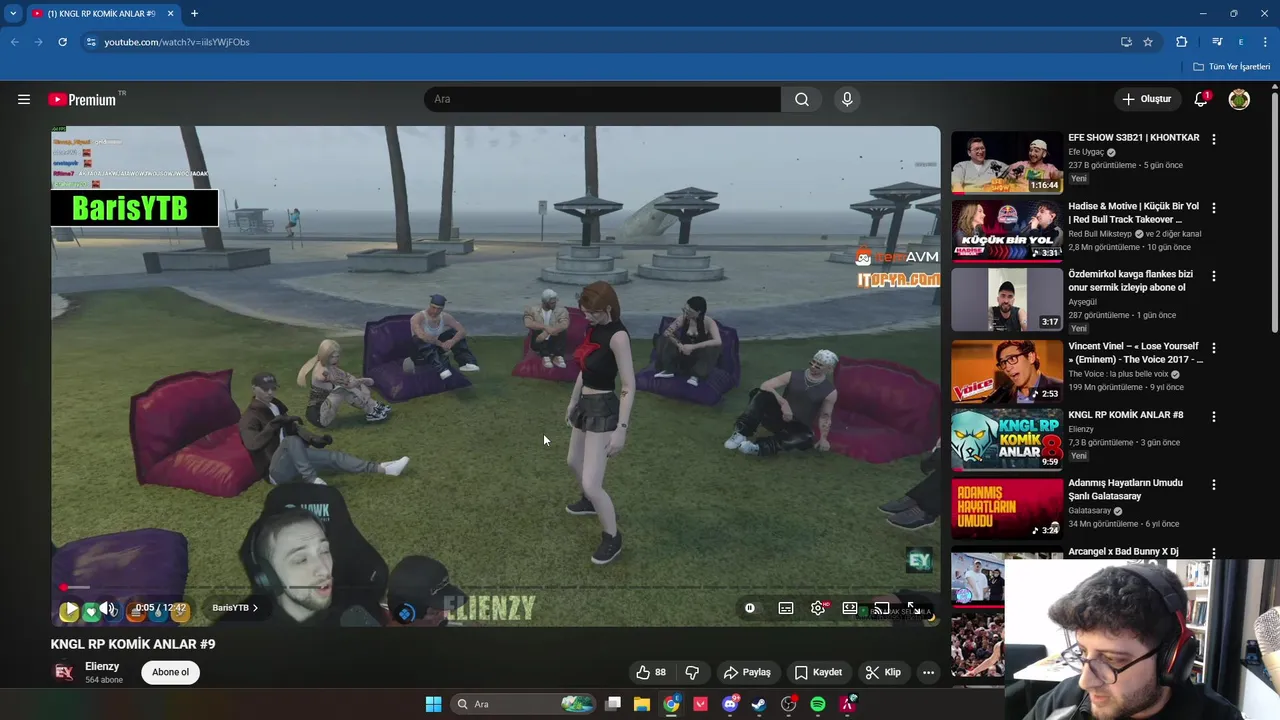Open EFE SHOW S3B21 video thumbnail
Screen dimensions: 1280x720
point(1007,162)
